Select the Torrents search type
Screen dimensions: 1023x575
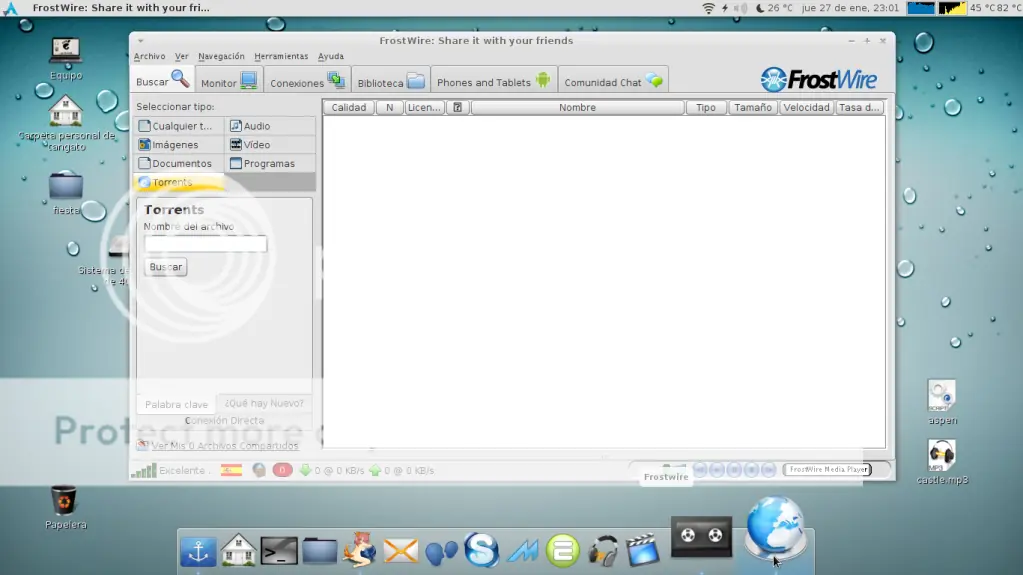click(x=179, y=182)
